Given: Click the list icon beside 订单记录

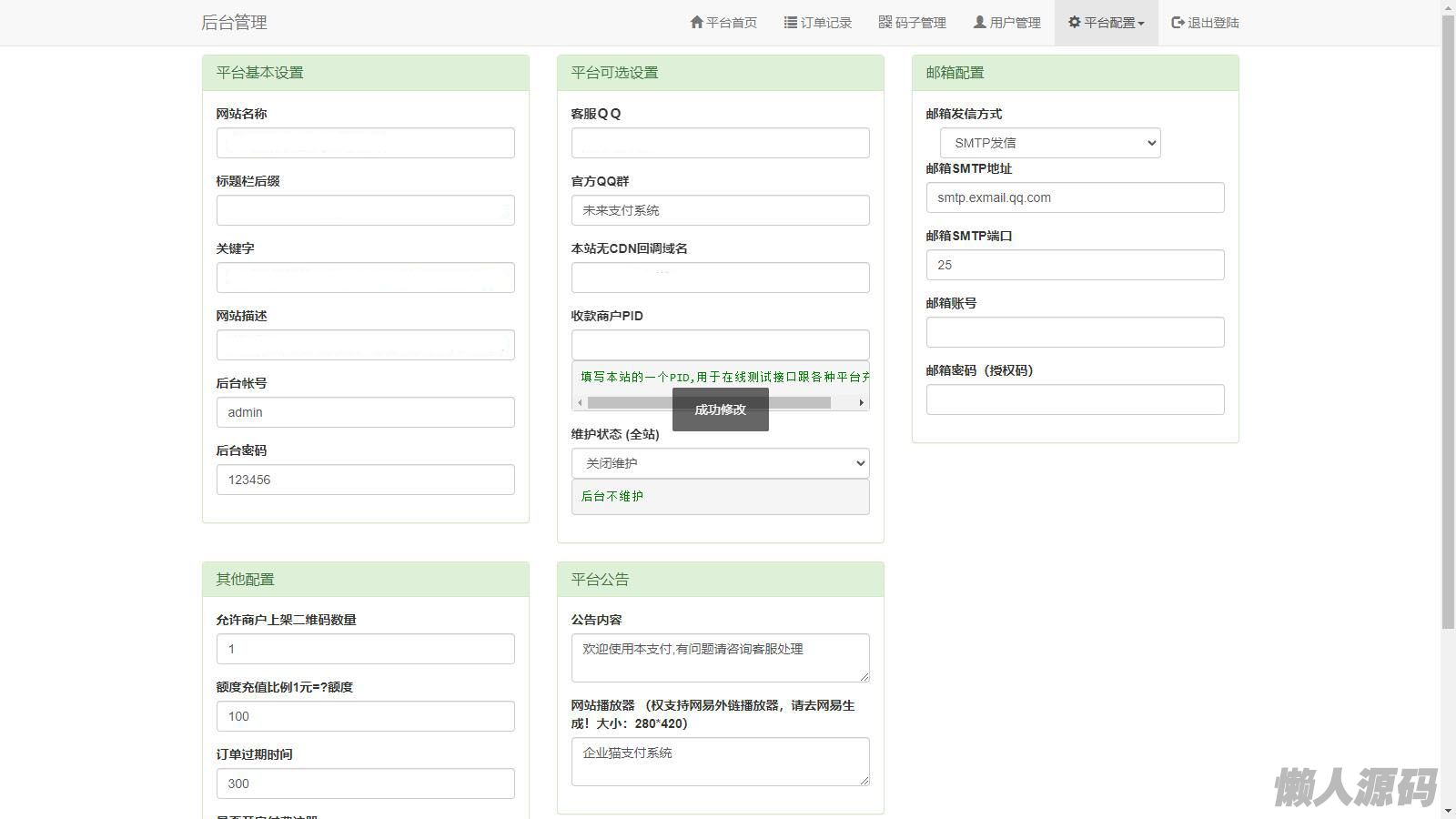Looking at the screenshot, I should (x=791, y=22).
